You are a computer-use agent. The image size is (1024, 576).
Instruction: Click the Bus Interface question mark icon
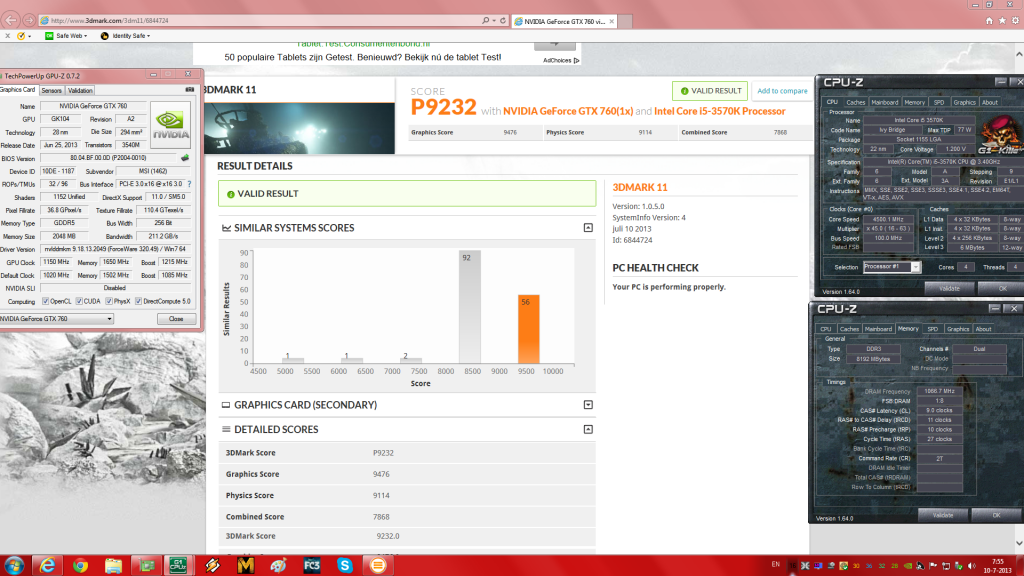point(189,184)
